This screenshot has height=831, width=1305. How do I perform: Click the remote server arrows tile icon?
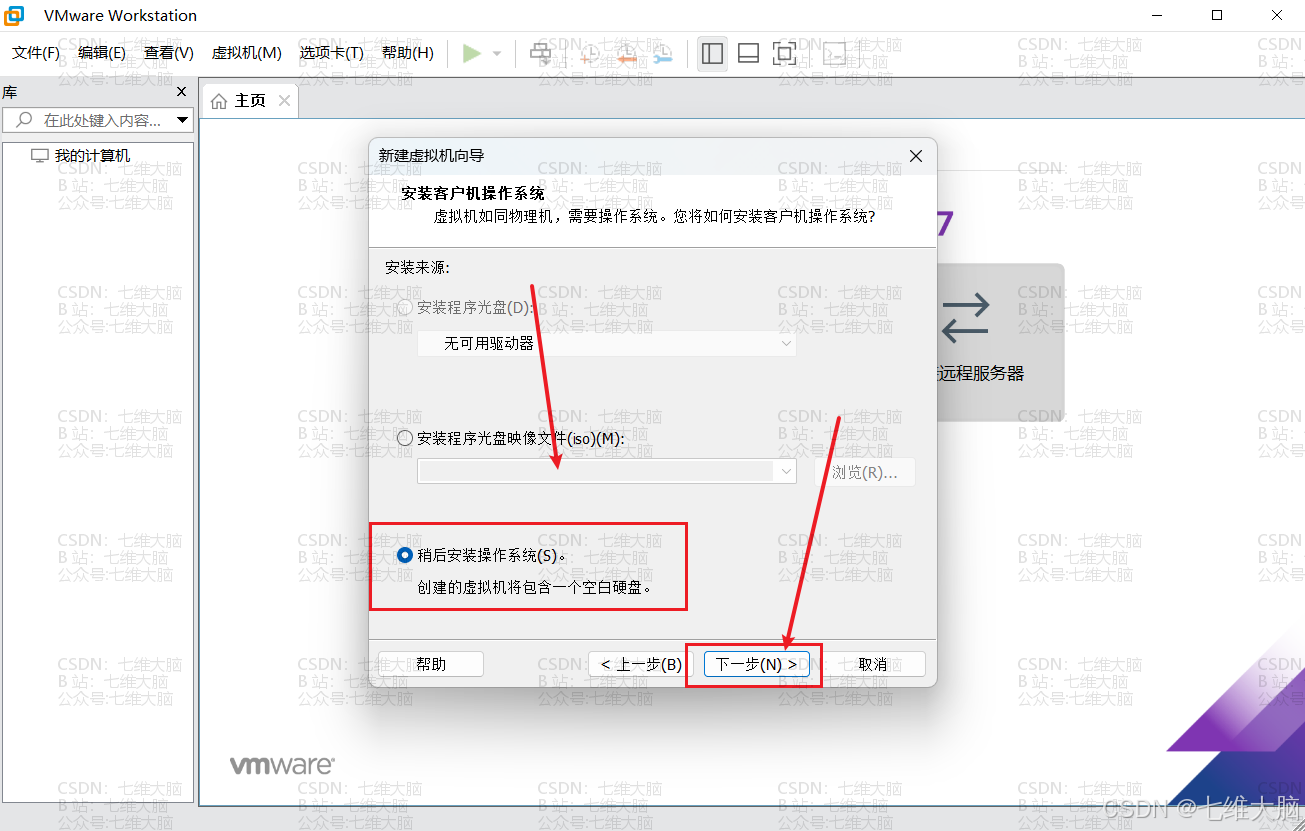point(966,318)
